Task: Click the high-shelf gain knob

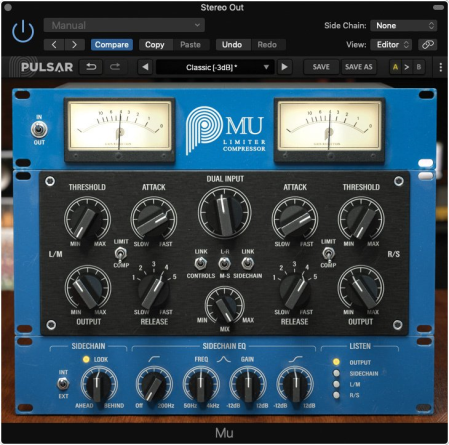Action: coord(295,385)
